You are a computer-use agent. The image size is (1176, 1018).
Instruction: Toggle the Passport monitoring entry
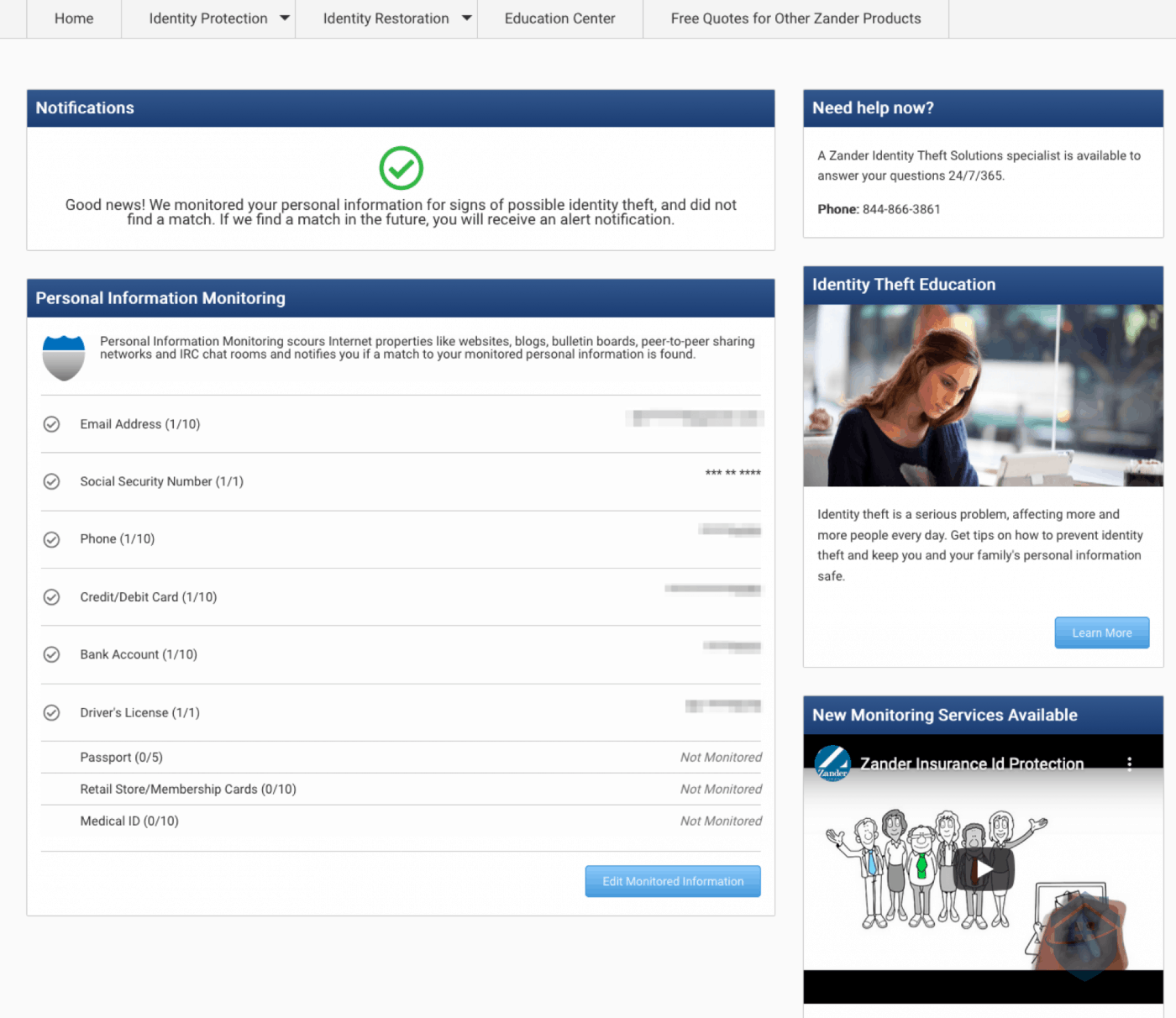121,757
